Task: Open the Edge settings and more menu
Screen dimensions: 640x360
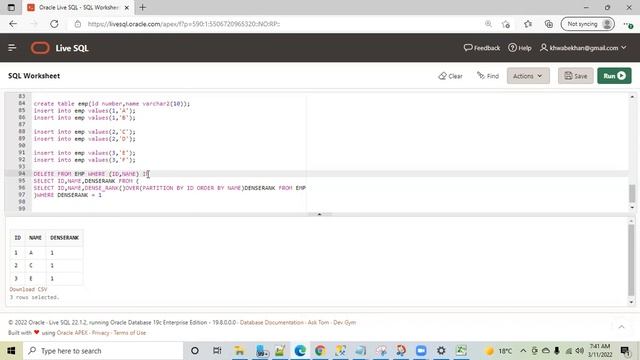Action: [628, 24]
